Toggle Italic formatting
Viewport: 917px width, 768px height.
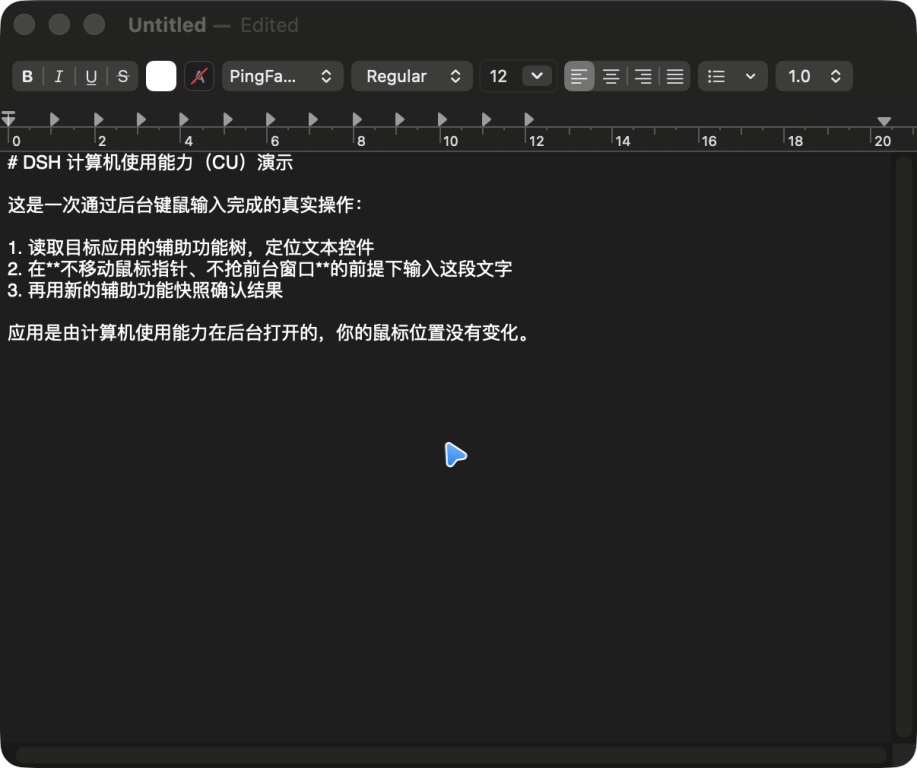click(x=58, y=77)
